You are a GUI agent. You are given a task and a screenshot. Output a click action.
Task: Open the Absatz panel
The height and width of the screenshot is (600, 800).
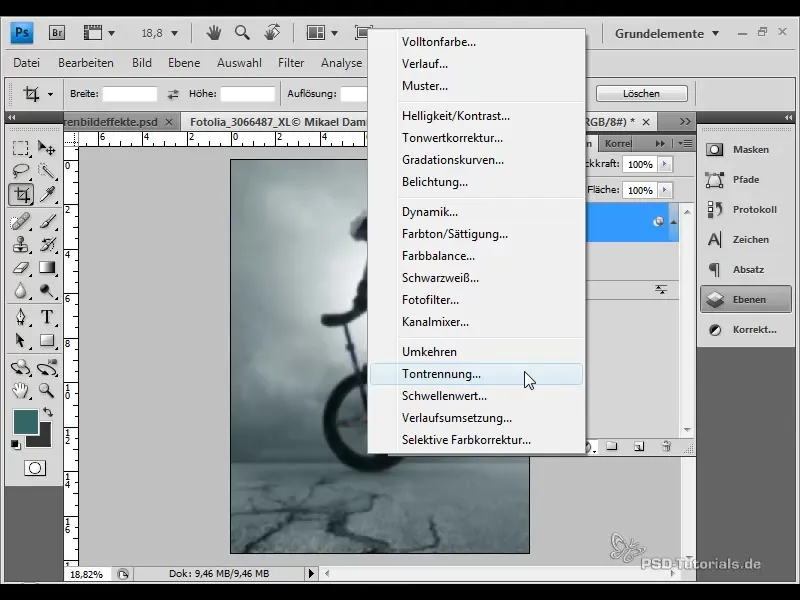(745, 269)
